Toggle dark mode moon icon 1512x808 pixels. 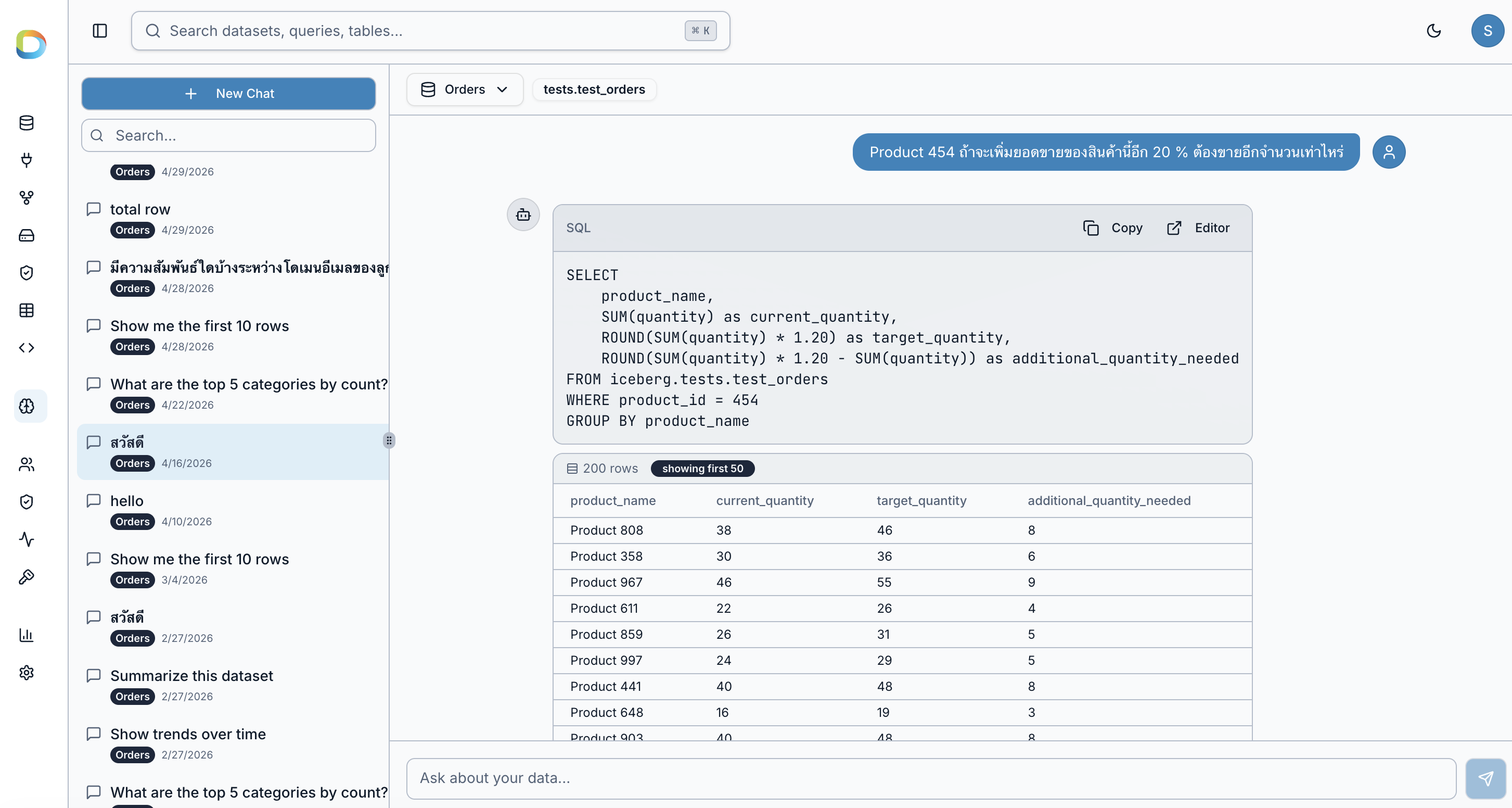(x=1433, y=31)
